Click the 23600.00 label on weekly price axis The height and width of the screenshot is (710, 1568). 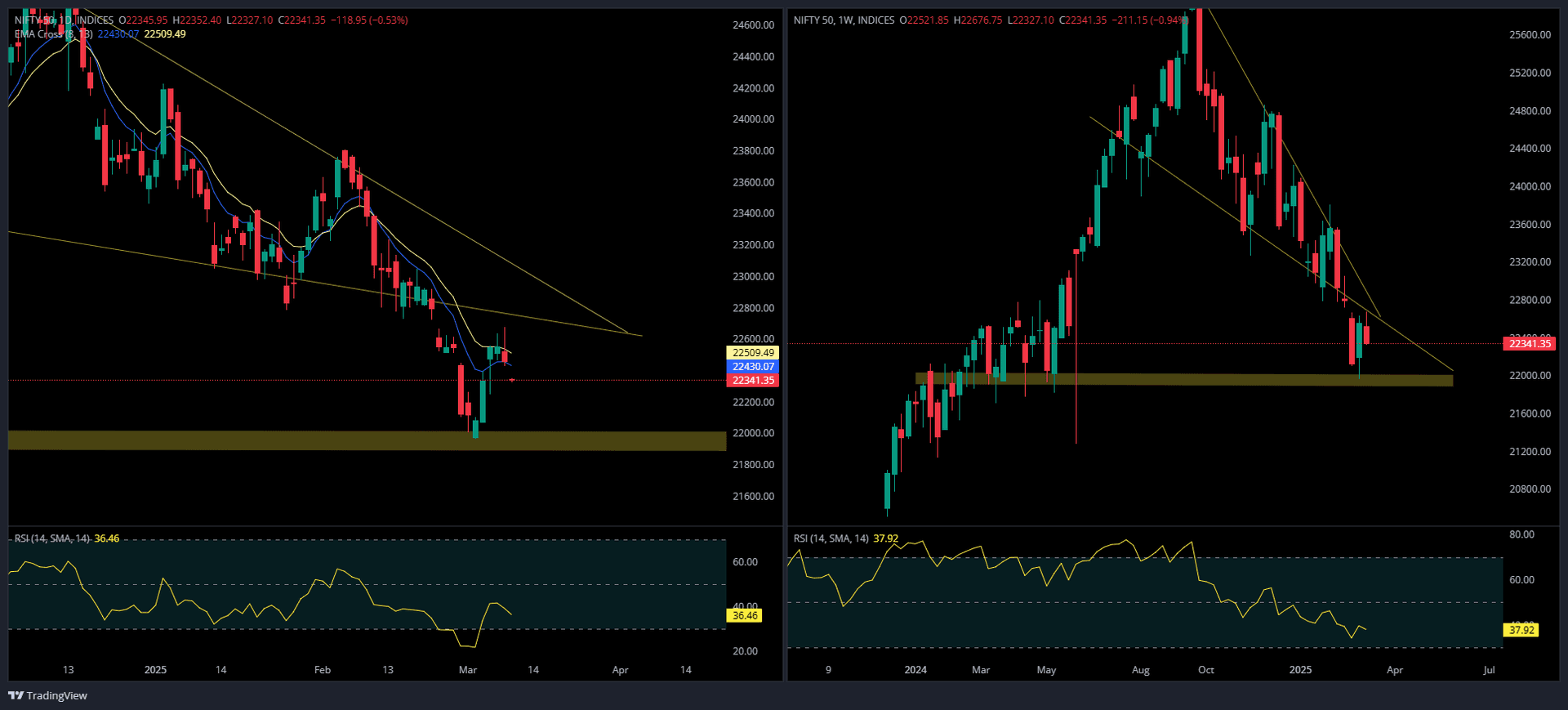tap(1530, 225)
